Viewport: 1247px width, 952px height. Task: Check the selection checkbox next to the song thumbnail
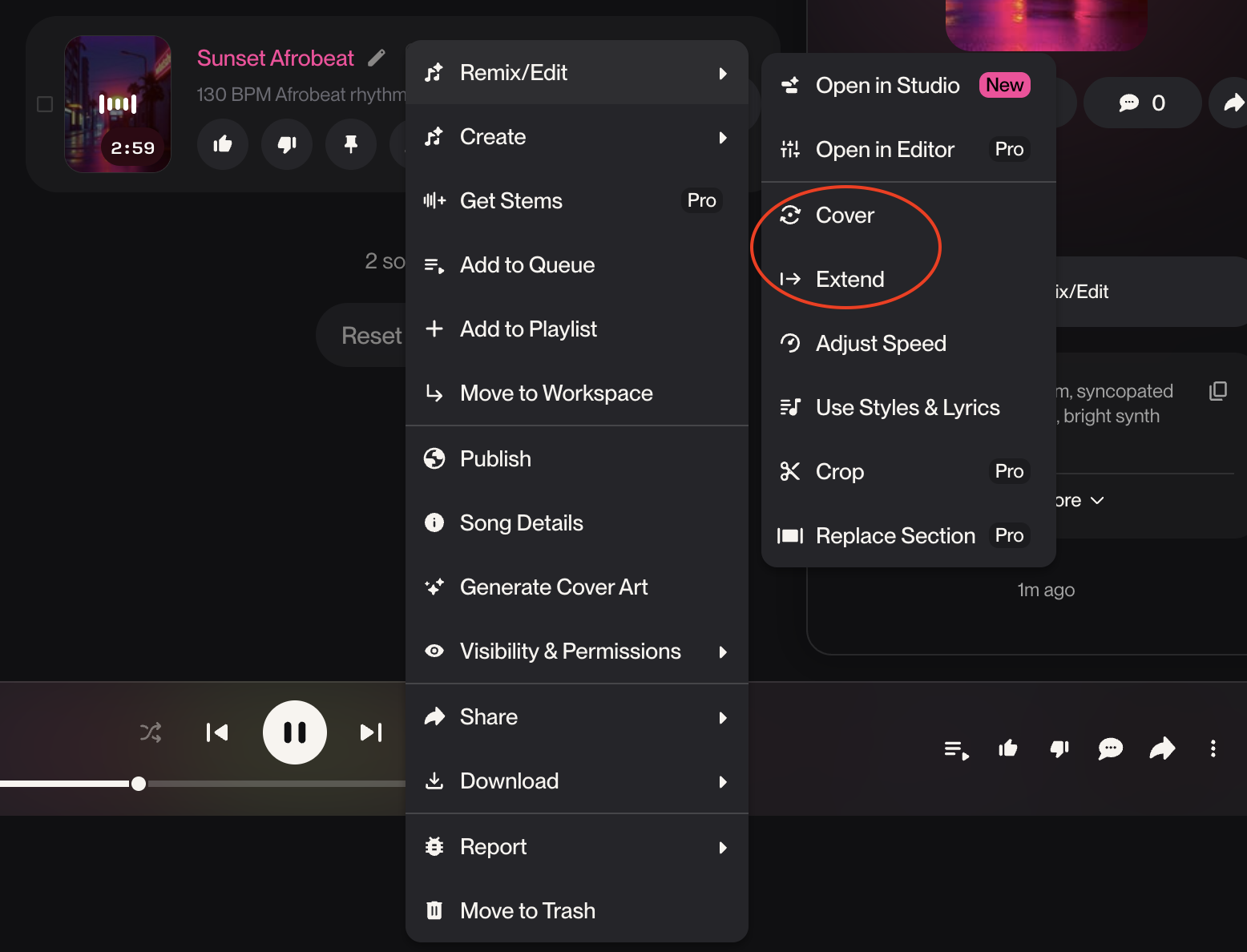pos(44,103)
